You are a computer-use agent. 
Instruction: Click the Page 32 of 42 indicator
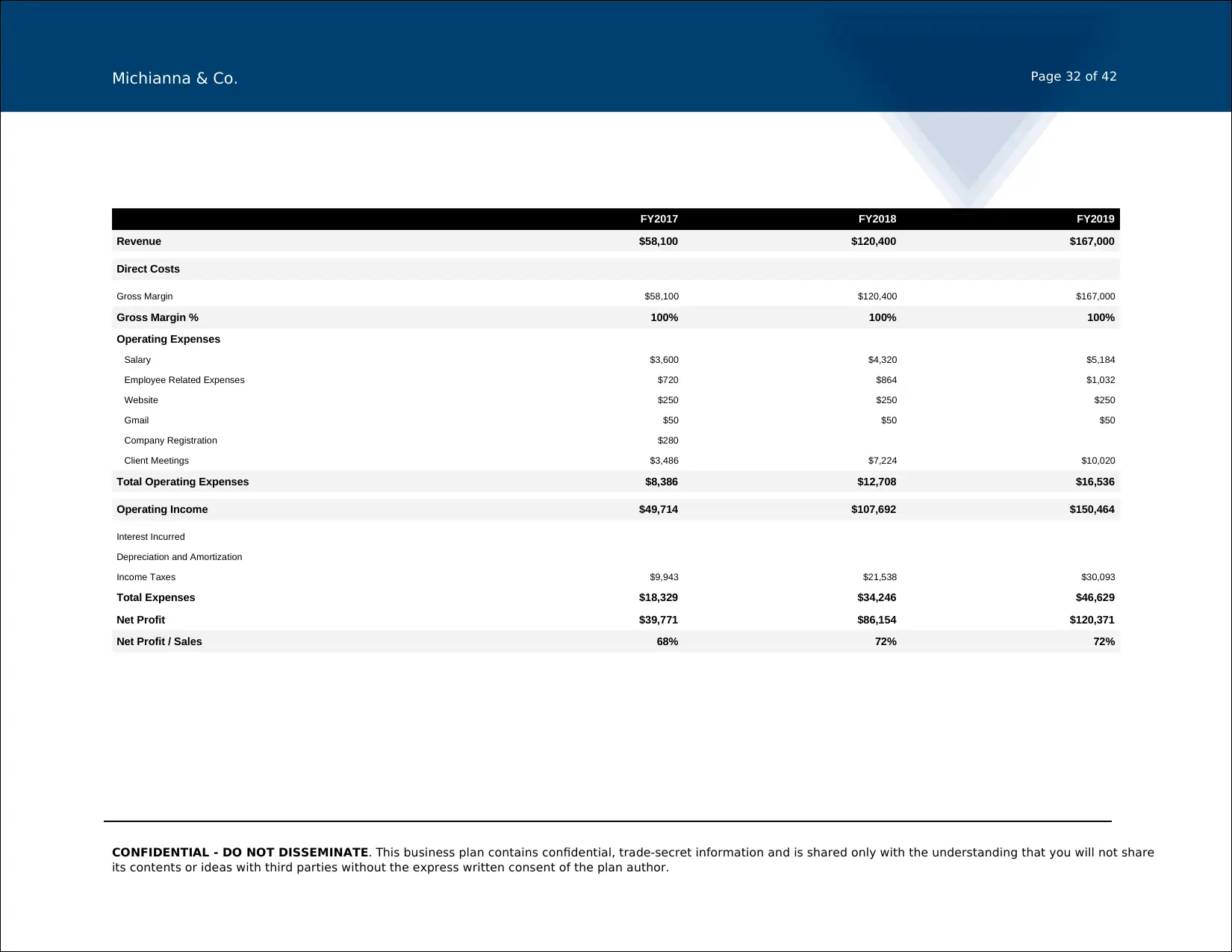(1074, 76)
